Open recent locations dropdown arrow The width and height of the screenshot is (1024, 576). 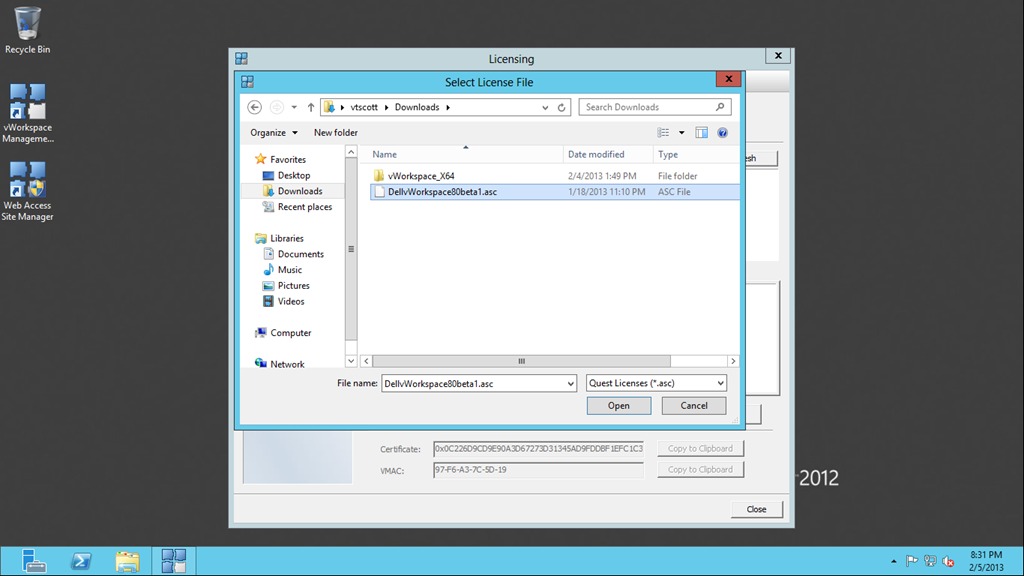click(294, 107)
